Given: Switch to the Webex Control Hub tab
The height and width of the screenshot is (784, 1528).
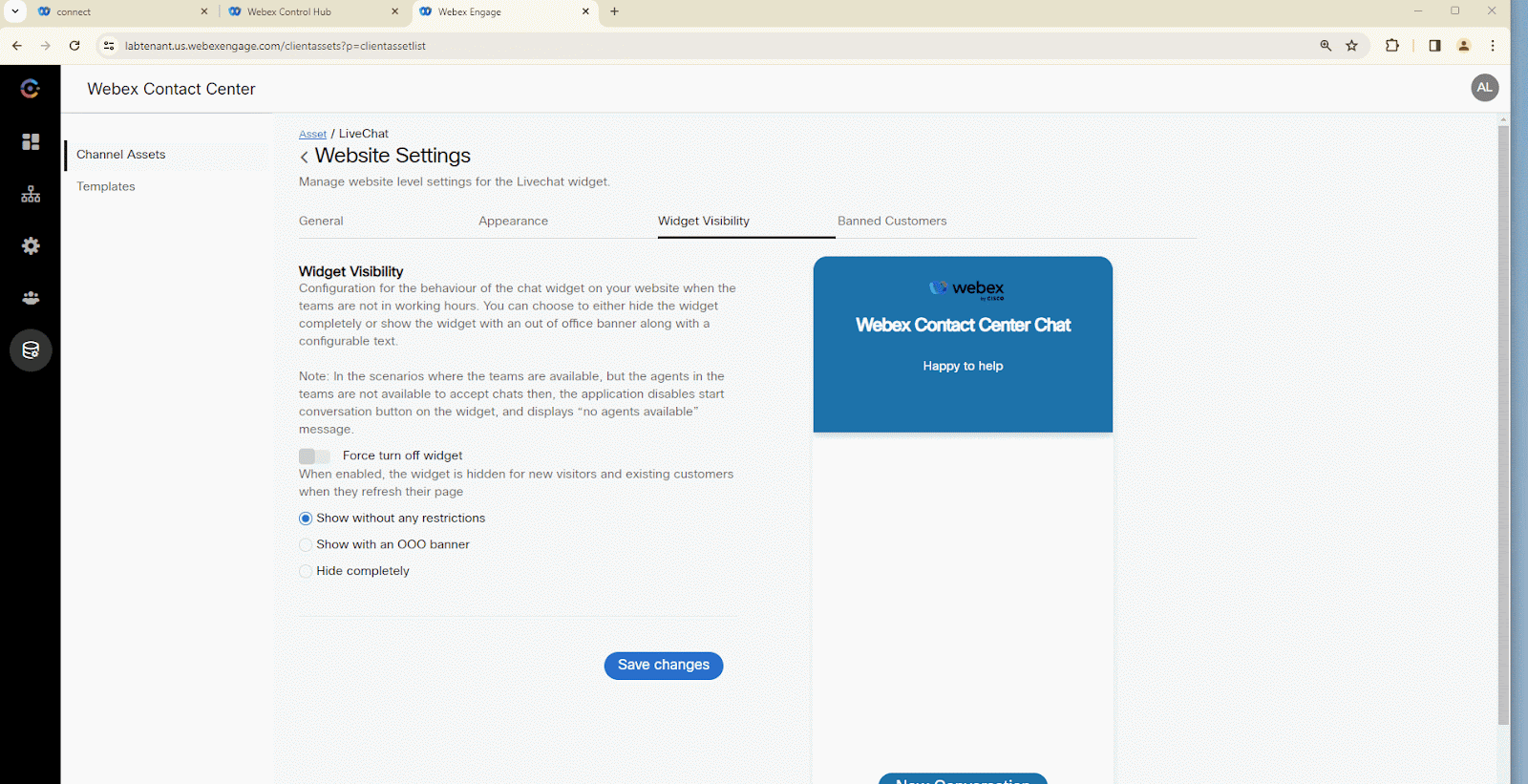Looking at the screenshot, I should [x=313, y=11].
